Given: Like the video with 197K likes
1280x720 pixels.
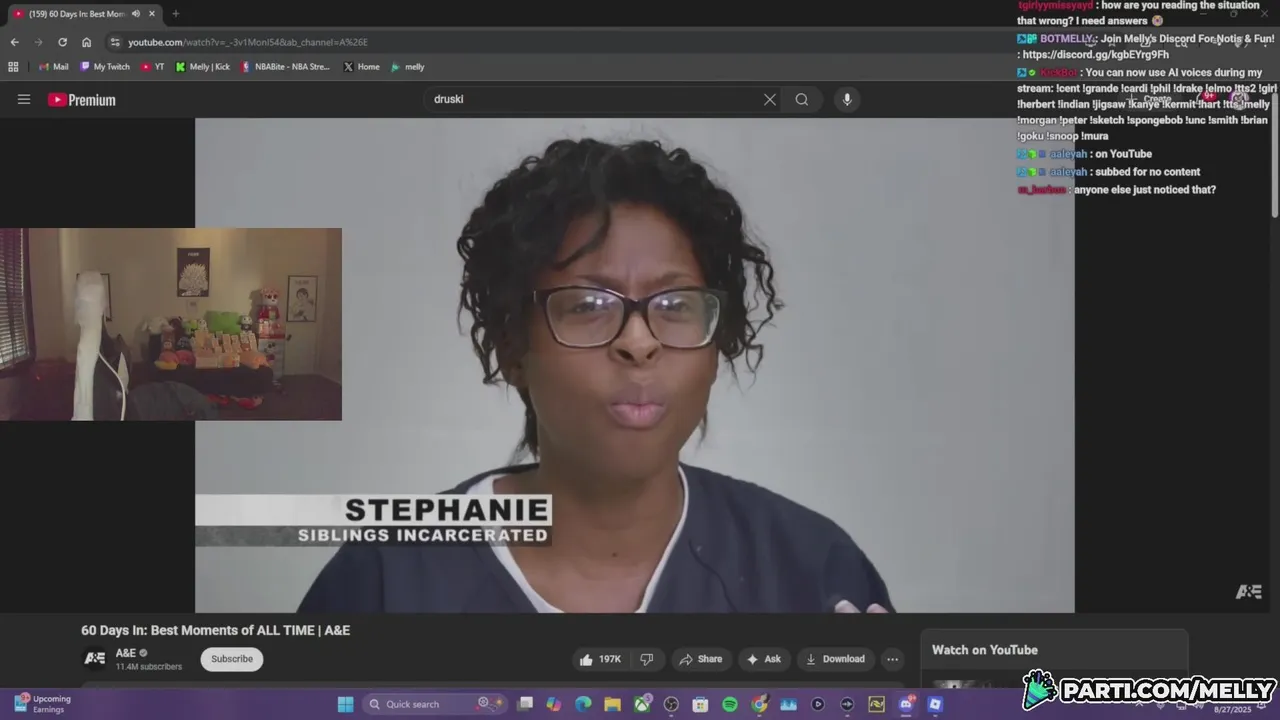Looking at the screenshot, I should 600,659.
